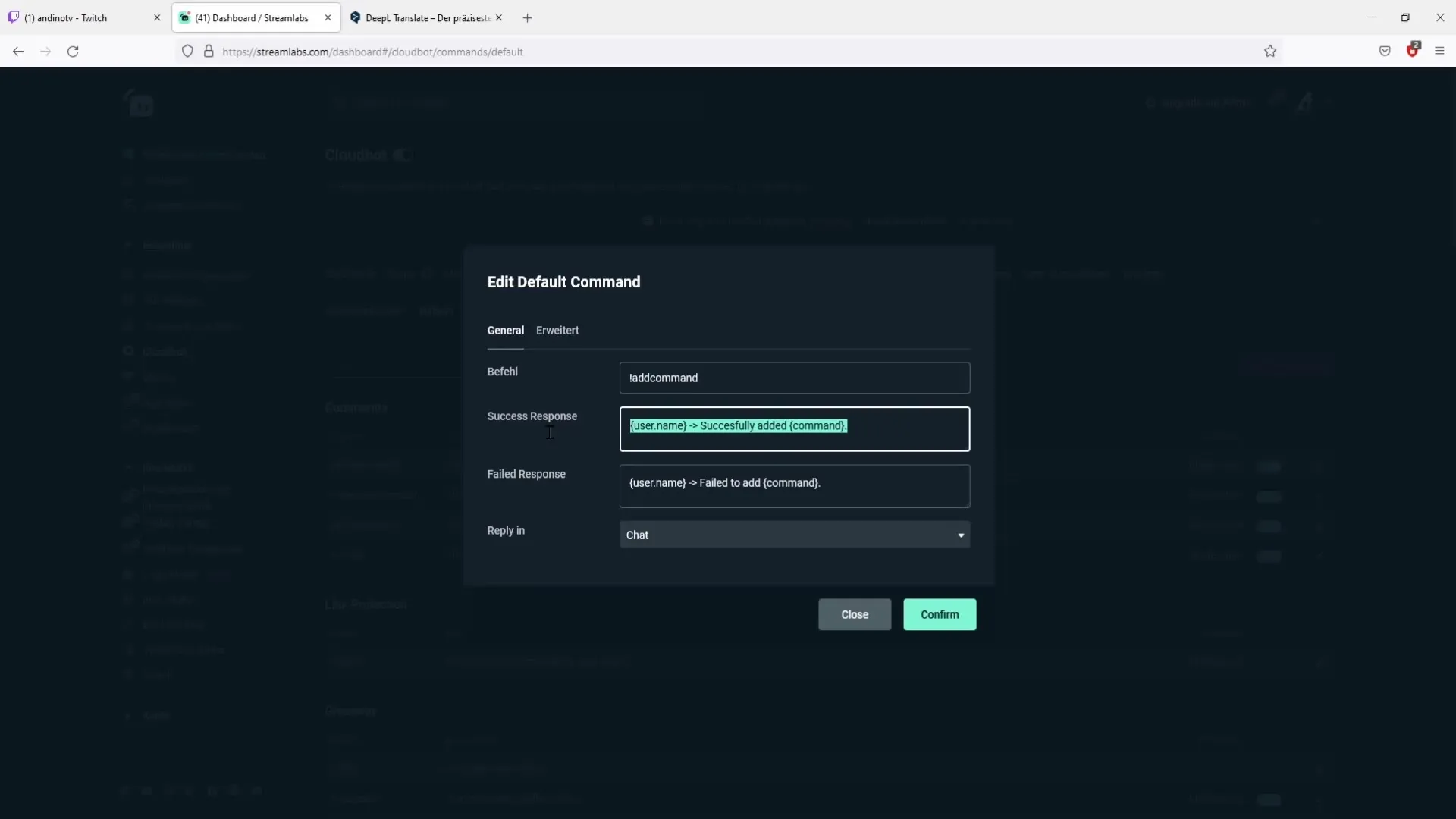Select the Dashboard Streamlabs tab
The width and height of the screenshot is (1456, 819).
(256, 17)
